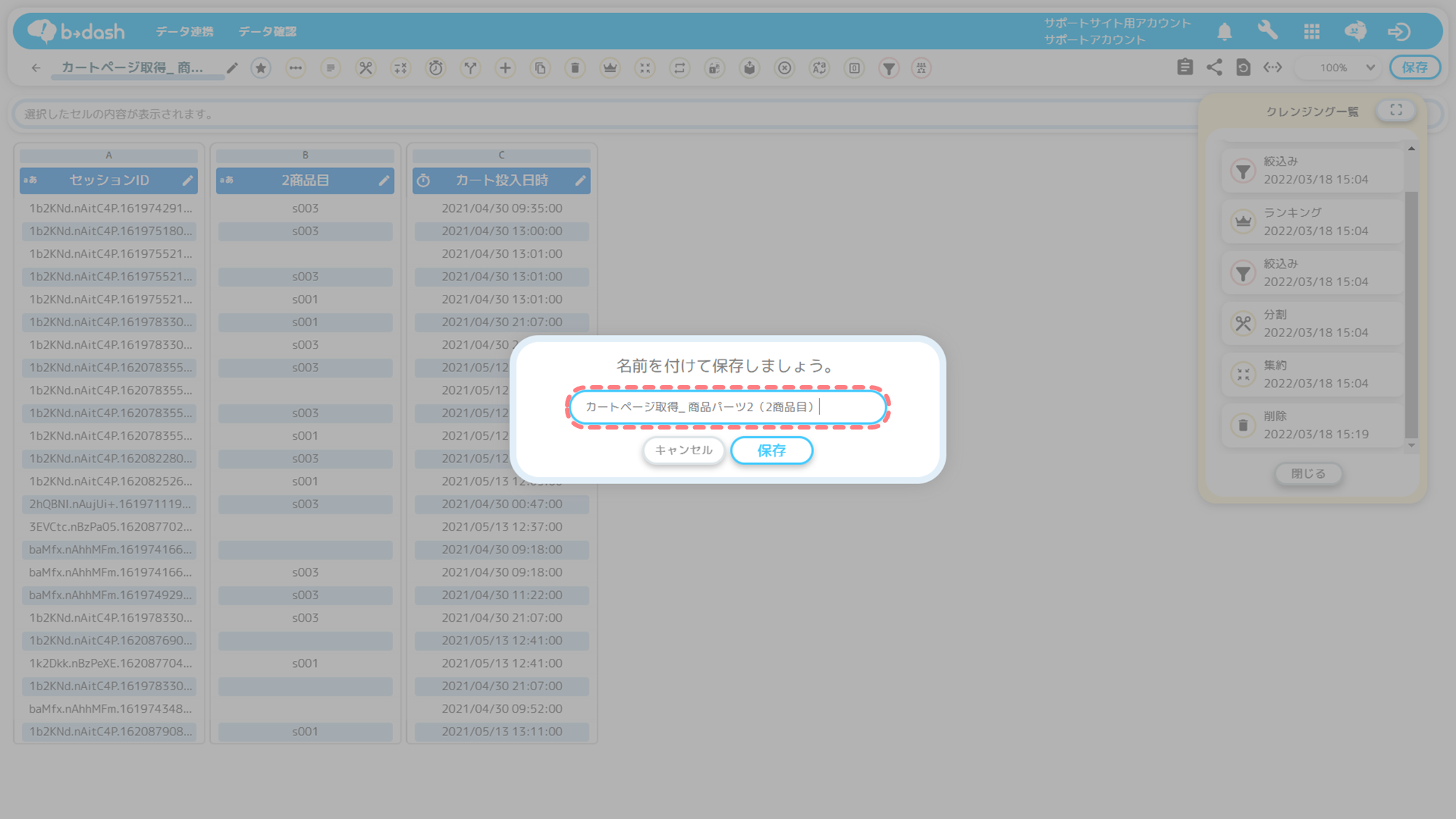
Task: Click the loop replace toolbar icon
Action: coord(680,68)
